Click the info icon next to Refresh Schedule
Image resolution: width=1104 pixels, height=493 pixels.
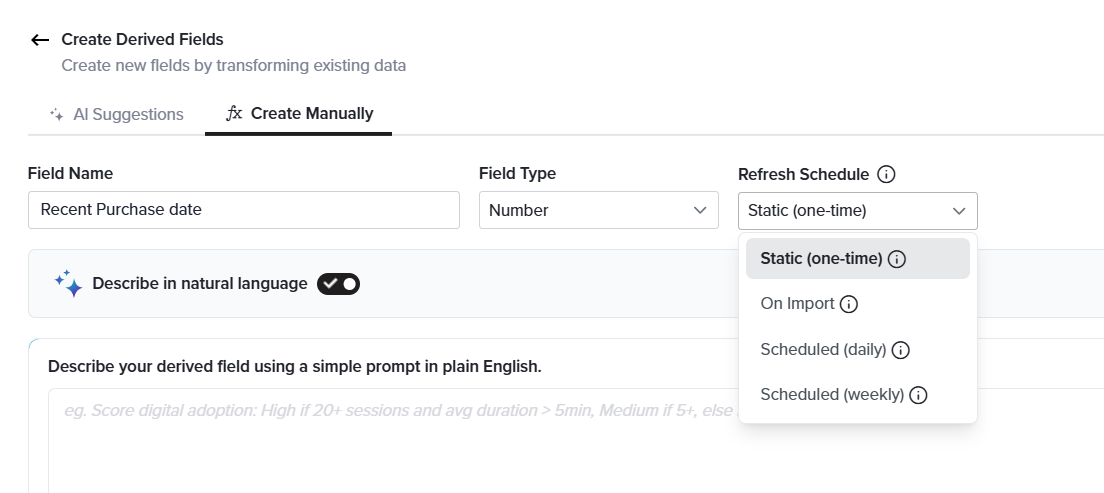click(887, 174)
